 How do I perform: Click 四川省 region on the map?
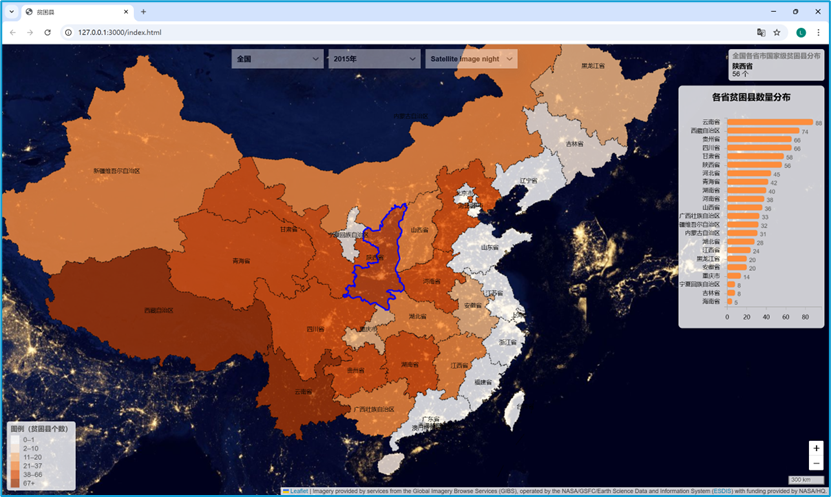[315, 329]
